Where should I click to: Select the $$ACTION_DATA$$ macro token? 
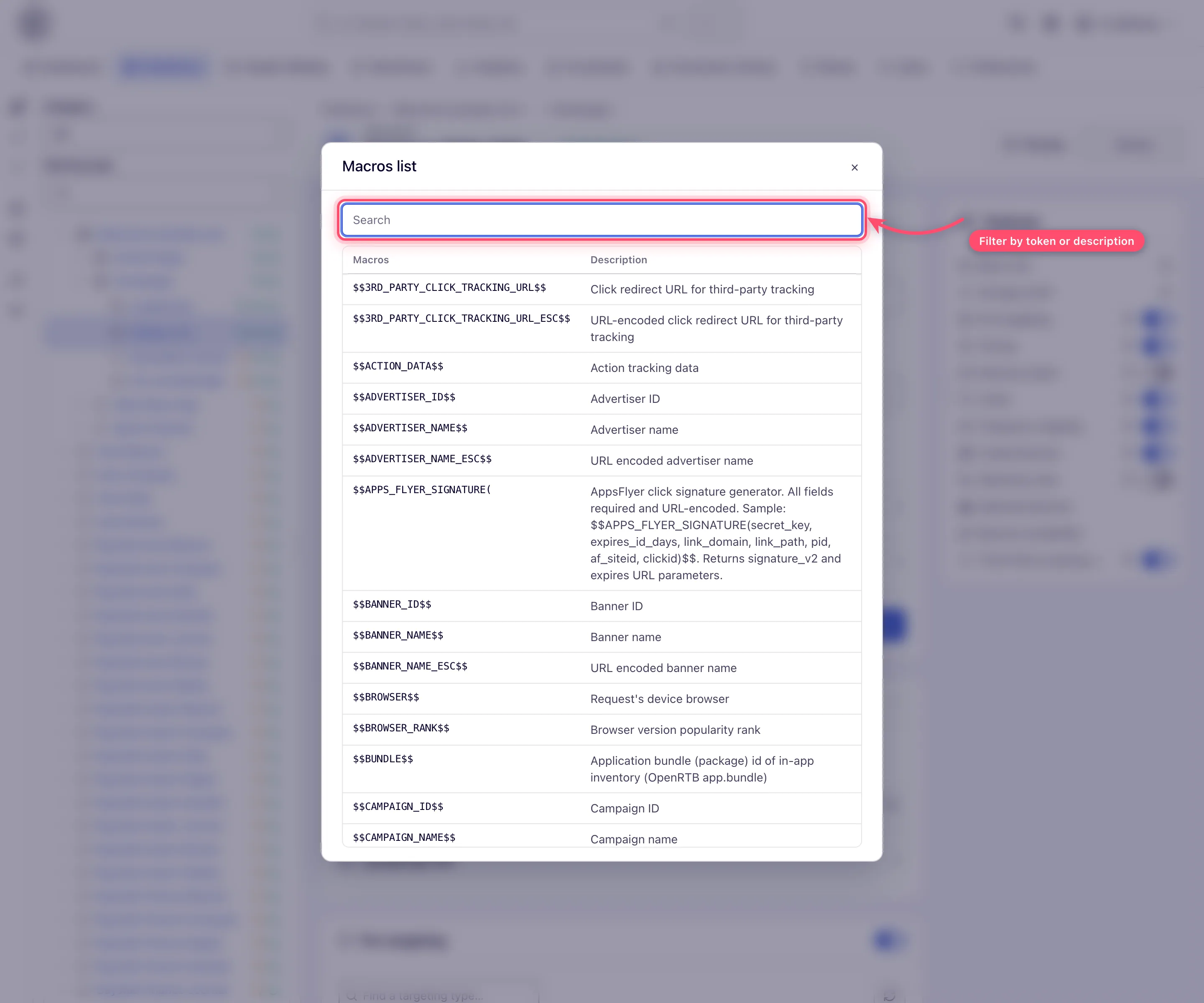tap(398, 366)
